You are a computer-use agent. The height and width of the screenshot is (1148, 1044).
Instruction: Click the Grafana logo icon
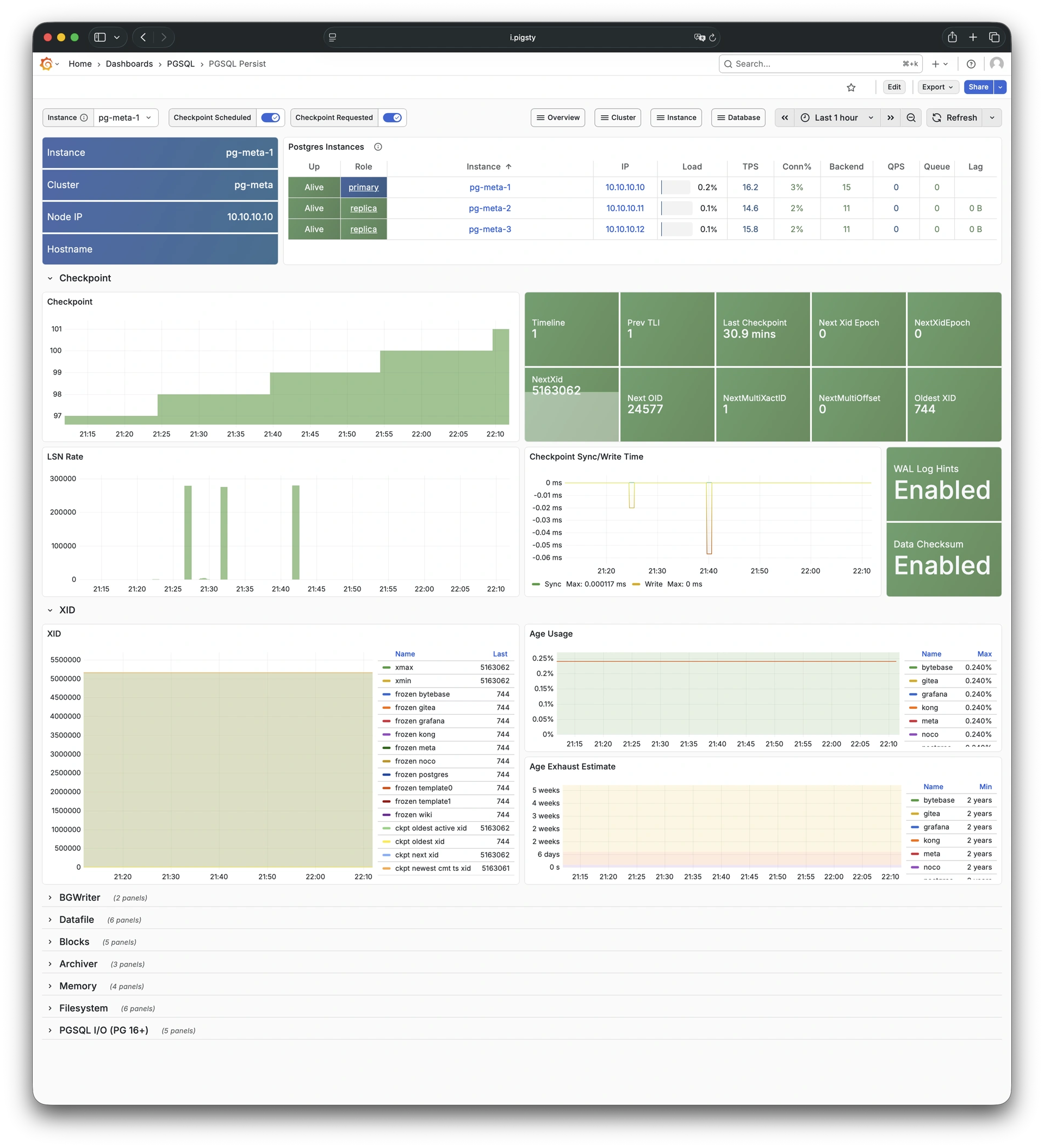pyautogui.click(x=47, y=64)
